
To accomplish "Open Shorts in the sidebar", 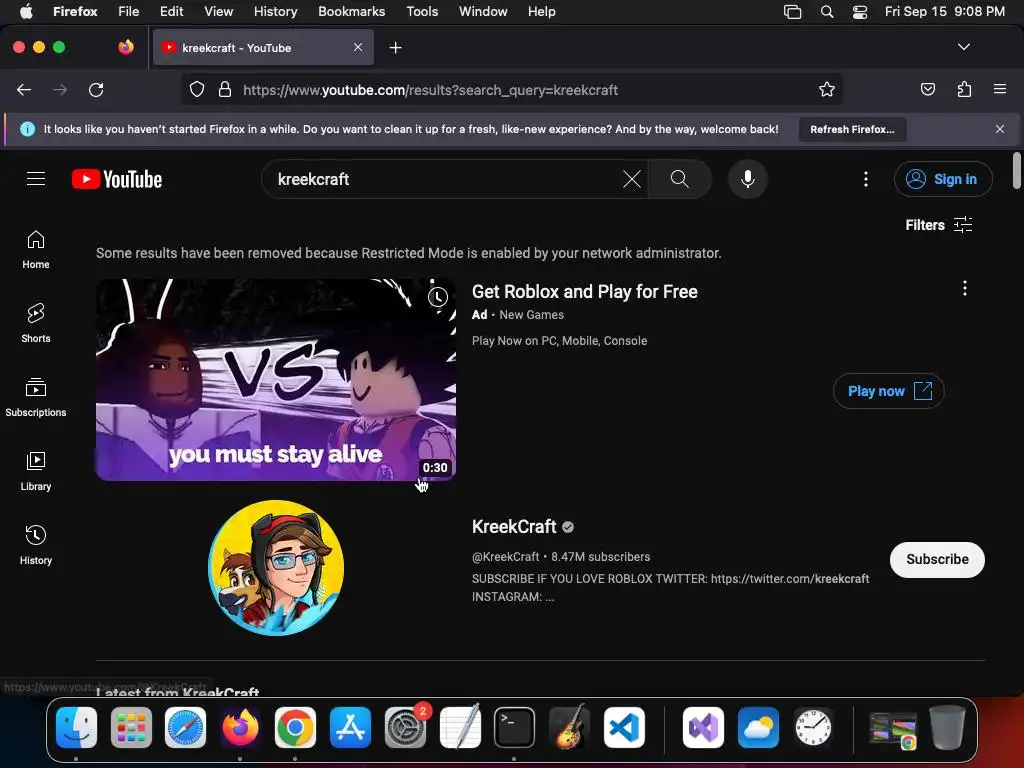I will point(36,323).
